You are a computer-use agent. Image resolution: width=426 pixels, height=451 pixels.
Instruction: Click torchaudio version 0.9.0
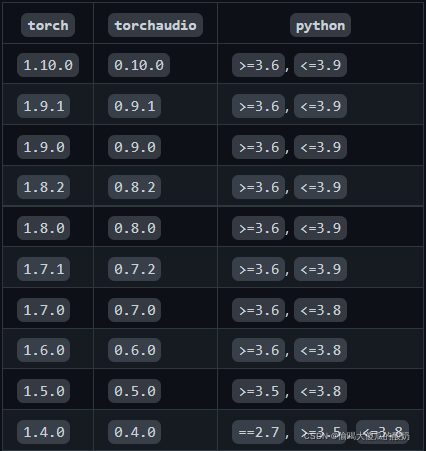135,147
